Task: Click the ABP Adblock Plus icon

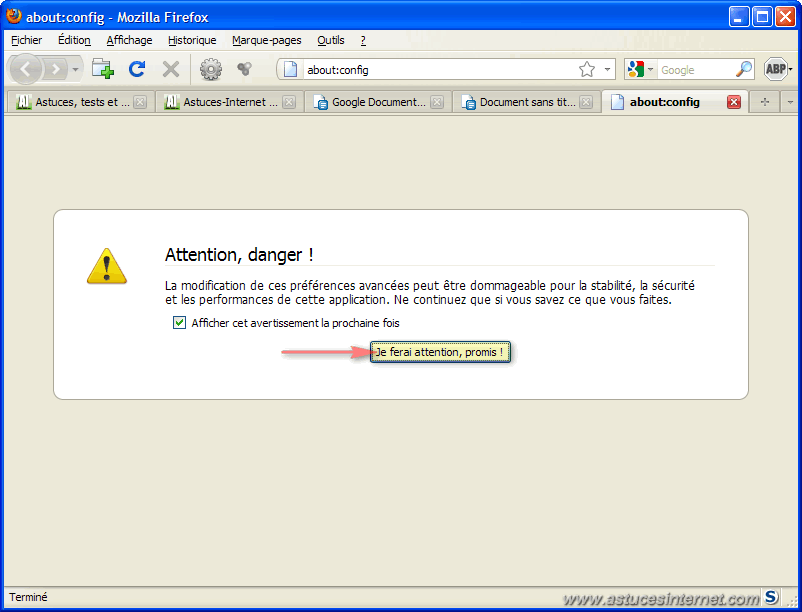Action: click(775, 69)
